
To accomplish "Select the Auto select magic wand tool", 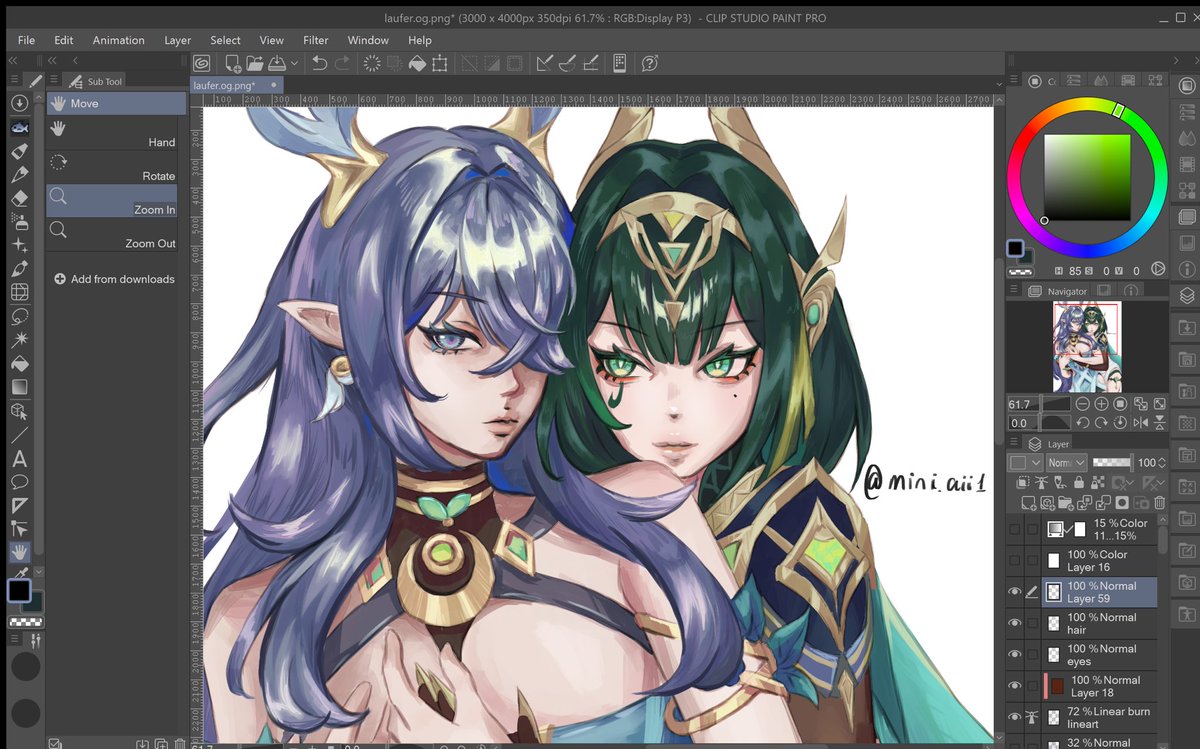I will coord(19,340).
